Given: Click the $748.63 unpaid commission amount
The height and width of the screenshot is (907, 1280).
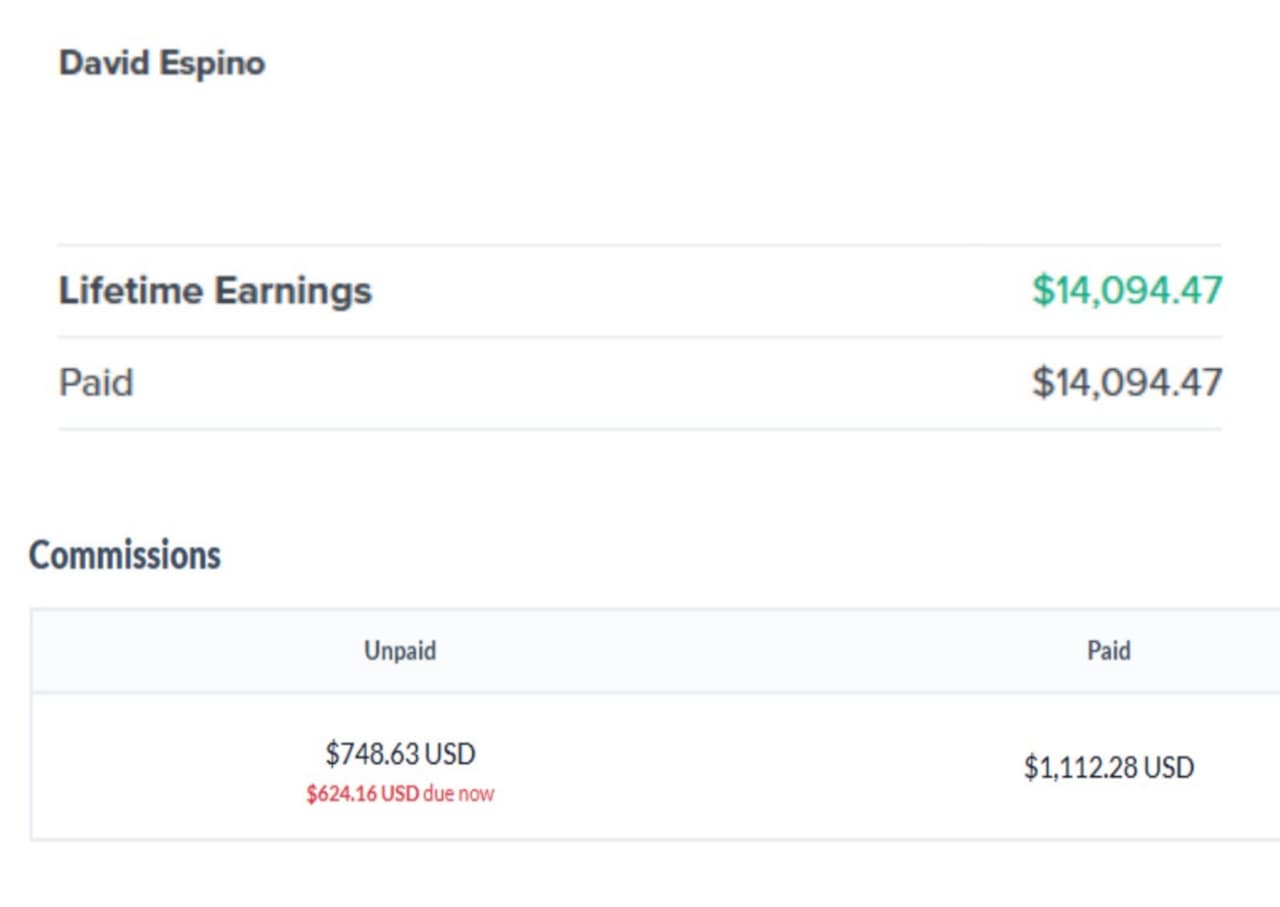Looking at the screenshot, I should [x=372, y=753].
